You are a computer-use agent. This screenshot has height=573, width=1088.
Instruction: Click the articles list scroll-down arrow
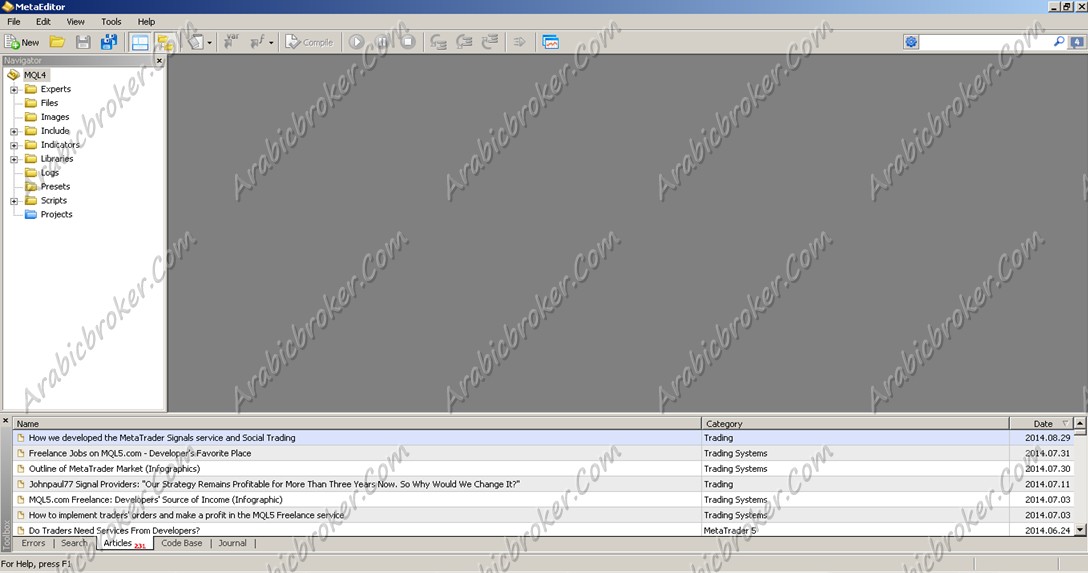(x=1080, y=530)
